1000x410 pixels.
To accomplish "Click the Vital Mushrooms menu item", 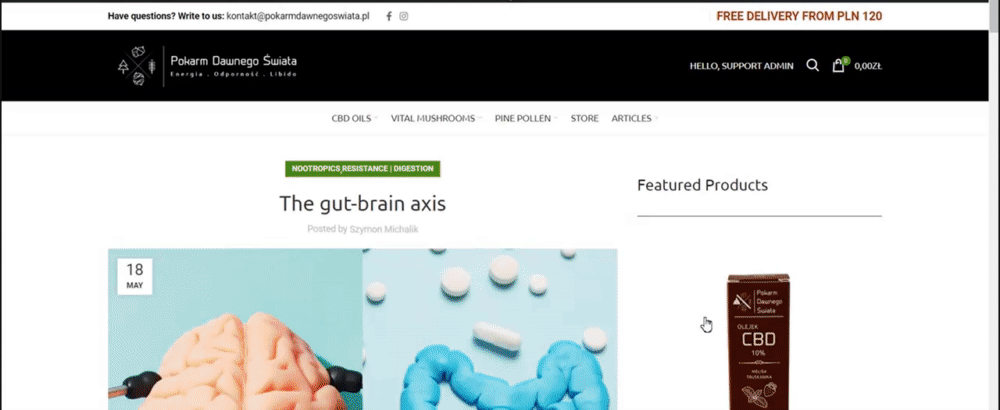I will (x=433, y=118).
